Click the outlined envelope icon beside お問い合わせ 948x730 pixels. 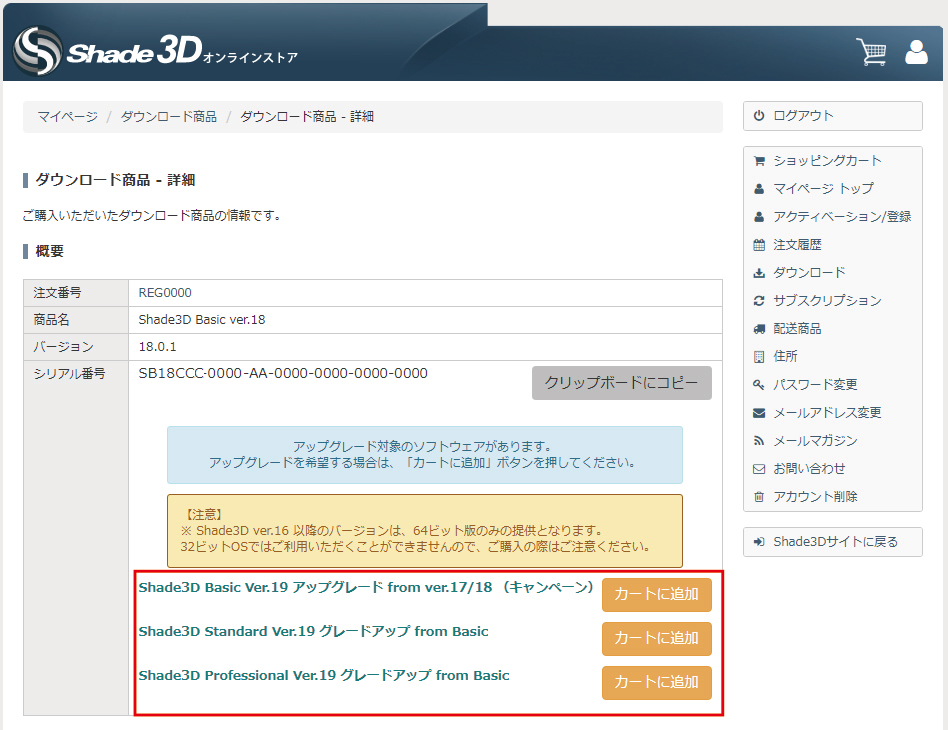click(x=759, y=469)
